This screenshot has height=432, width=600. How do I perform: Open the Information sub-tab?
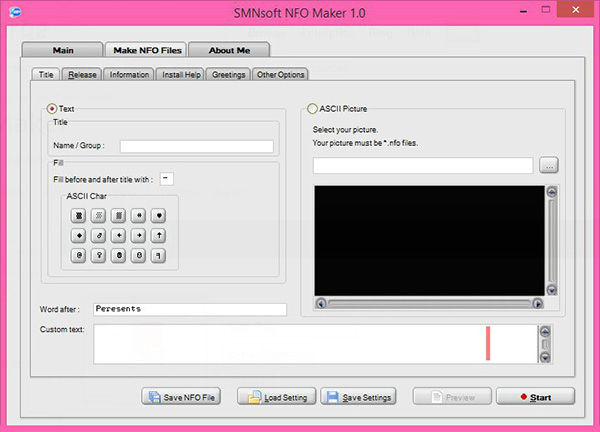[129, 74]
